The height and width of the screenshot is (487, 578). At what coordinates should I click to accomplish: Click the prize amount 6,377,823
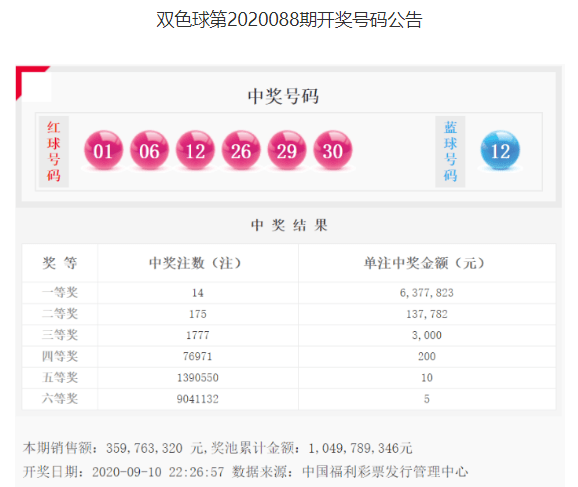pos(427,293)
